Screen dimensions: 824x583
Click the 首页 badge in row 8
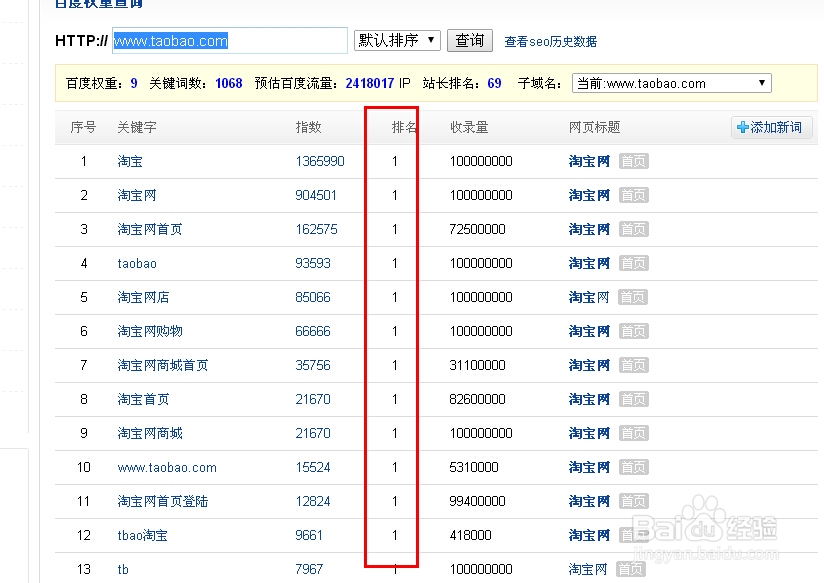coord(633,400)
